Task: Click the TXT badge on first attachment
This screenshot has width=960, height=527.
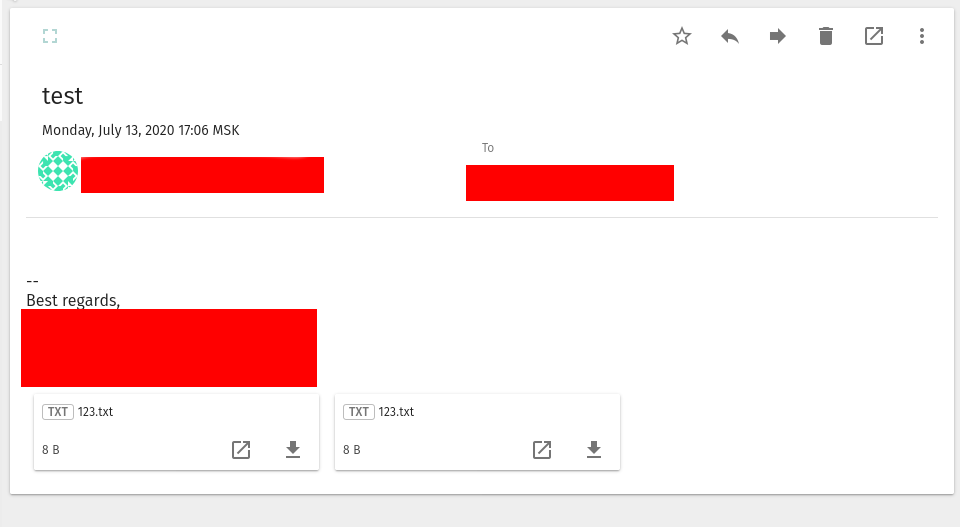Action: coord(58,412)
